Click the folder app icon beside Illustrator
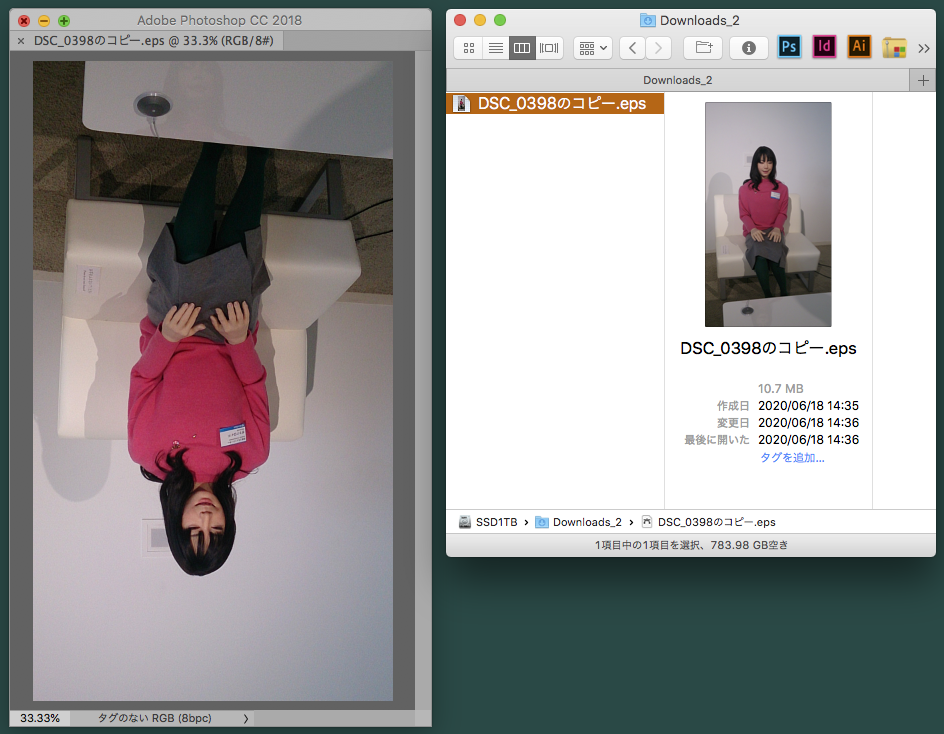944x734 pixels. pyautogui.click(x=894, y=48)
